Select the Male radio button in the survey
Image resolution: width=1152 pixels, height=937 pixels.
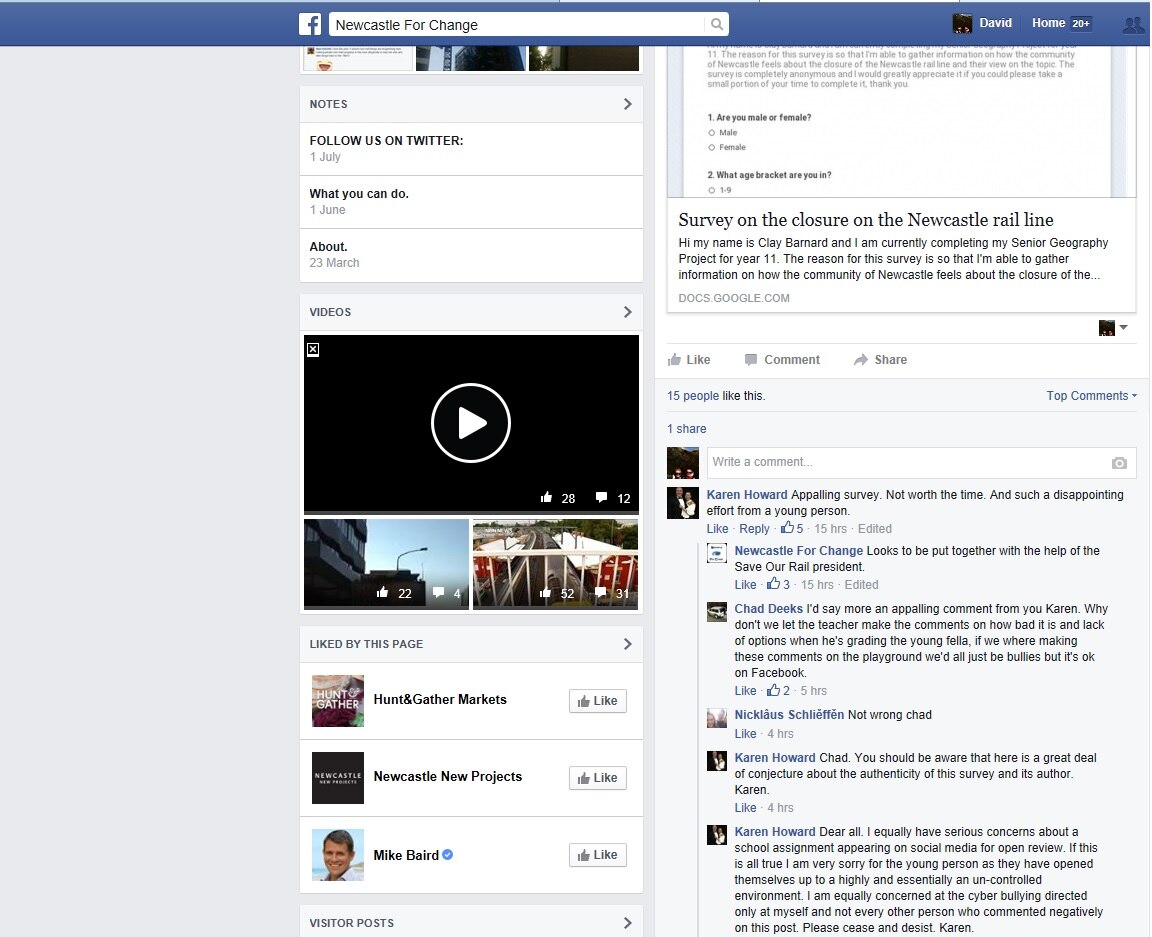pos(712,131)
